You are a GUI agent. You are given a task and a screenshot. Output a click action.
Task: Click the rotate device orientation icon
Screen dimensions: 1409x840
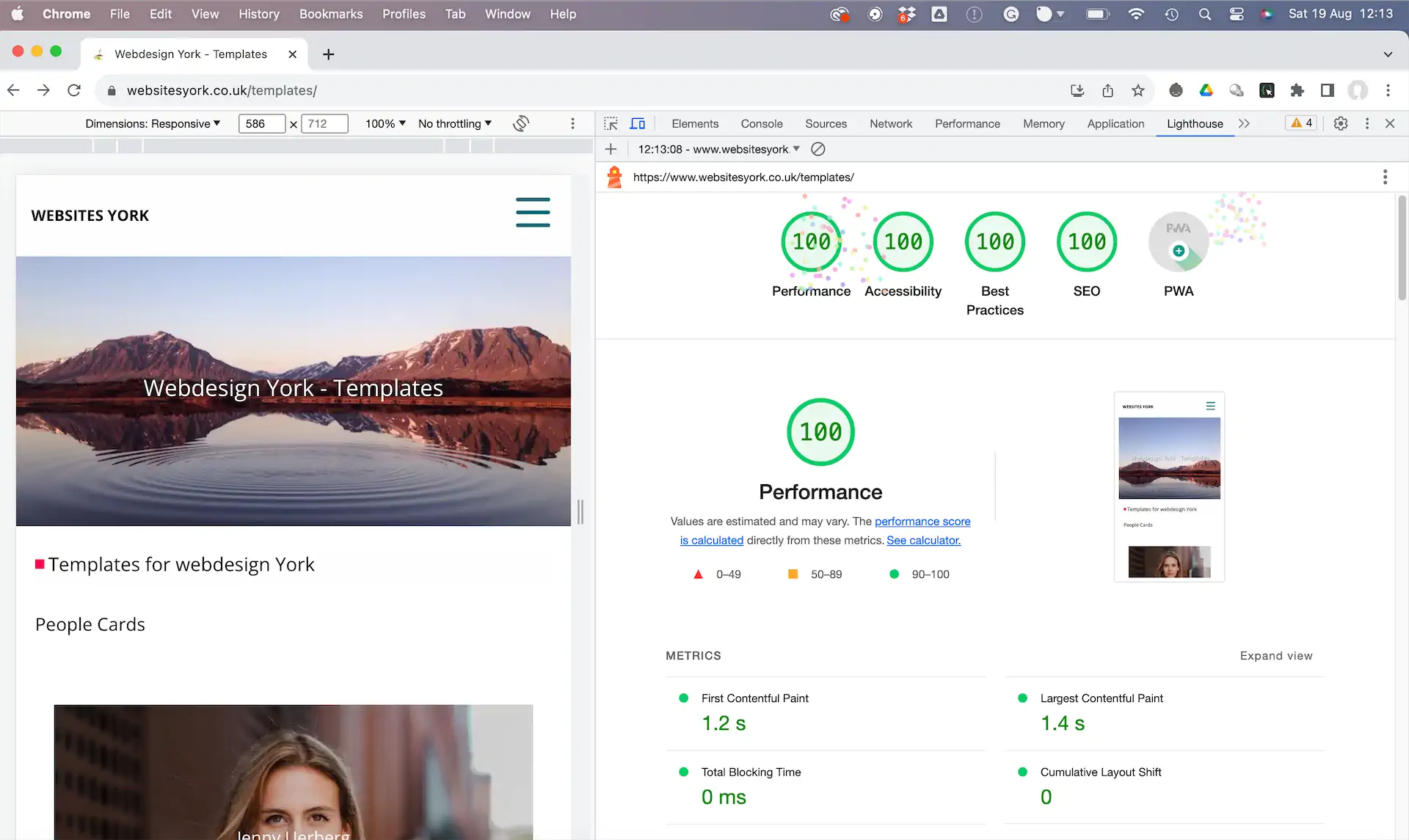tap(521, 123)
